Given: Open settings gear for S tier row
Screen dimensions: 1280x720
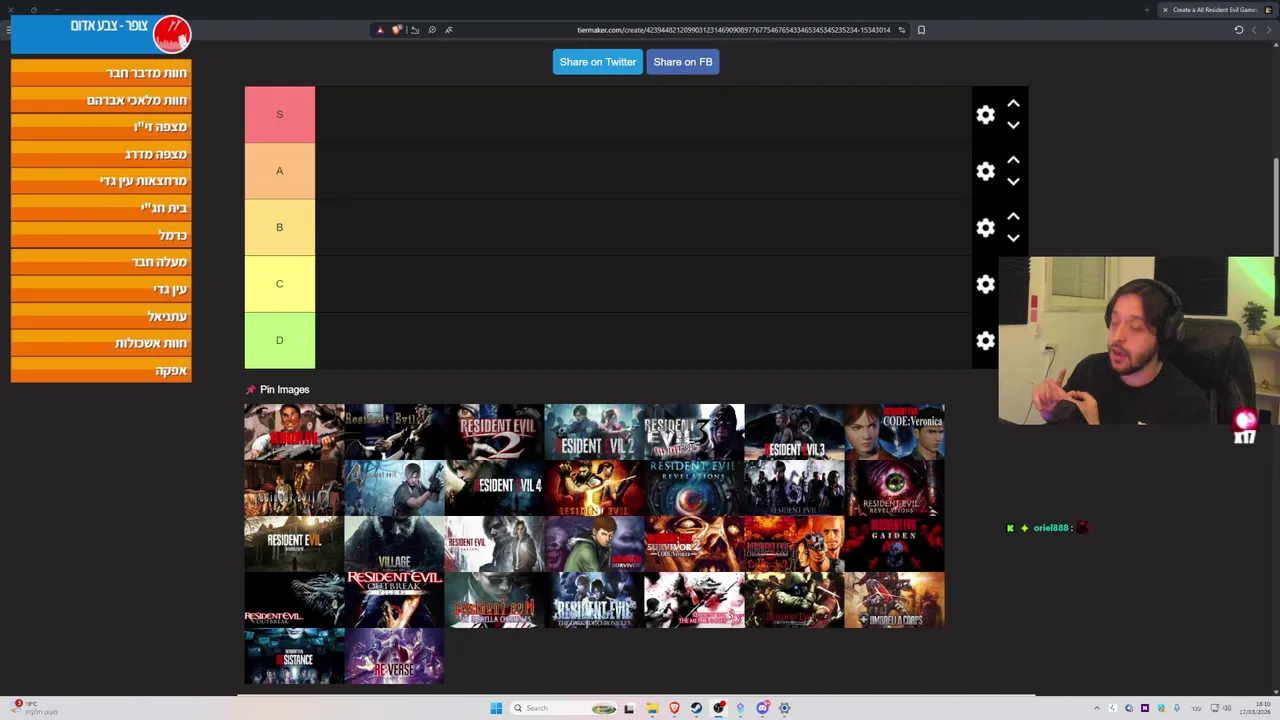Looking at the screenshot, I should click(x=985, y=115).
